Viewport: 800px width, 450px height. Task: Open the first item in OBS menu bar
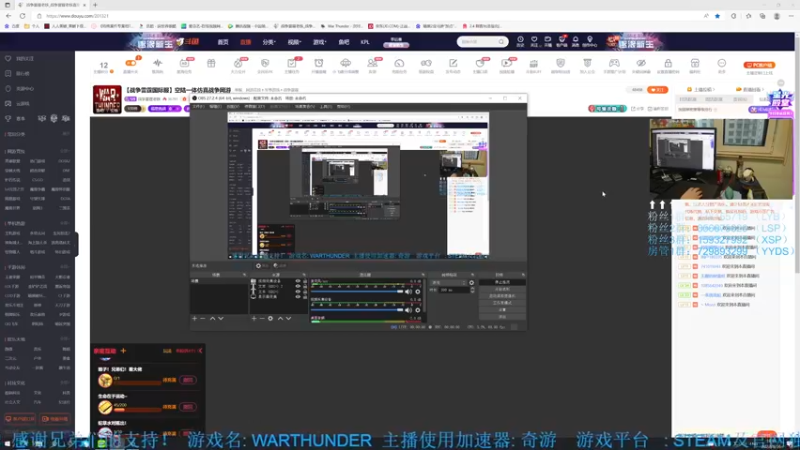[x=198, y=107]
